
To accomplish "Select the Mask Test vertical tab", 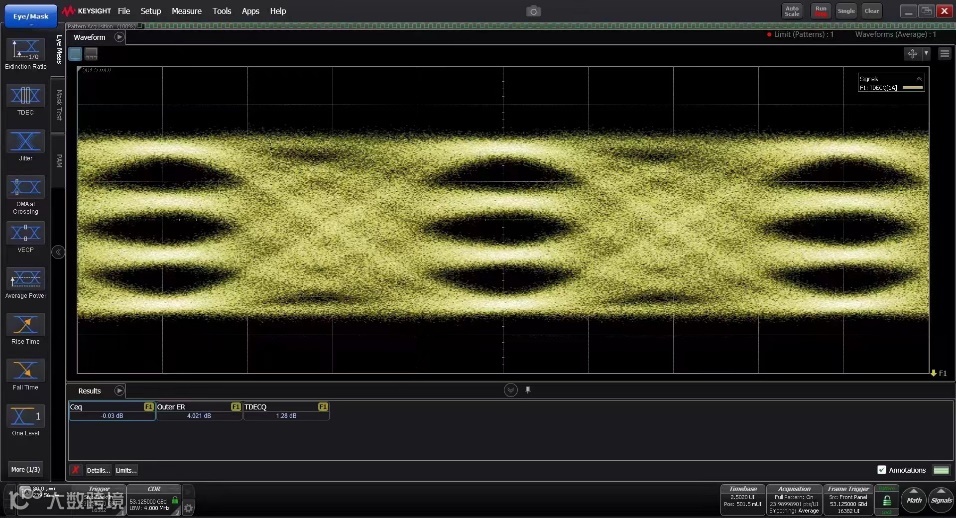I will point(59,105).
